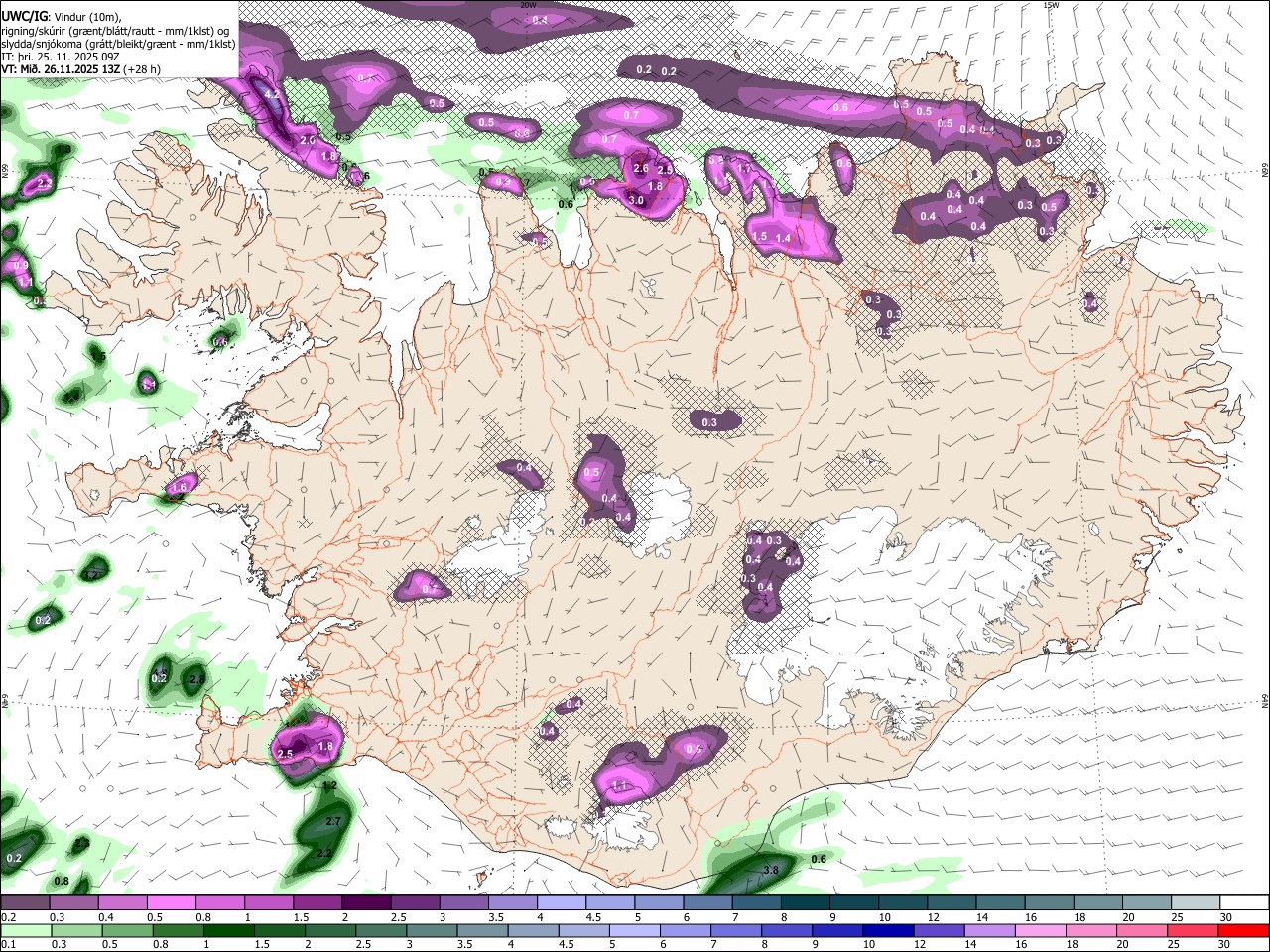Click the 'IT: þri. 25. 11. 2025 09Z' line
This screenshot has width=1270, height=952.
61,57
